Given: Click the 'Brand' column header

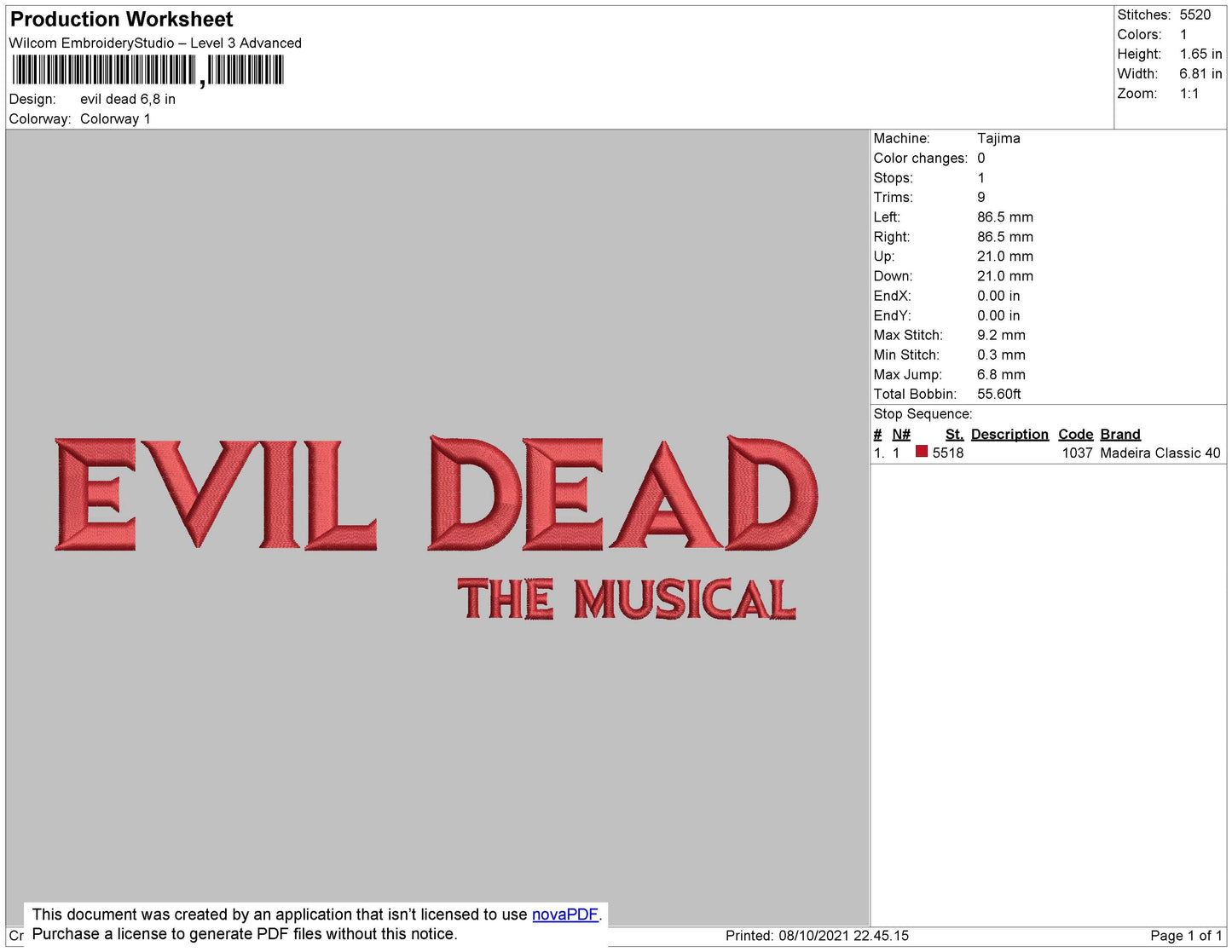Looking at the screenshot, I should tap(1120, 434).
